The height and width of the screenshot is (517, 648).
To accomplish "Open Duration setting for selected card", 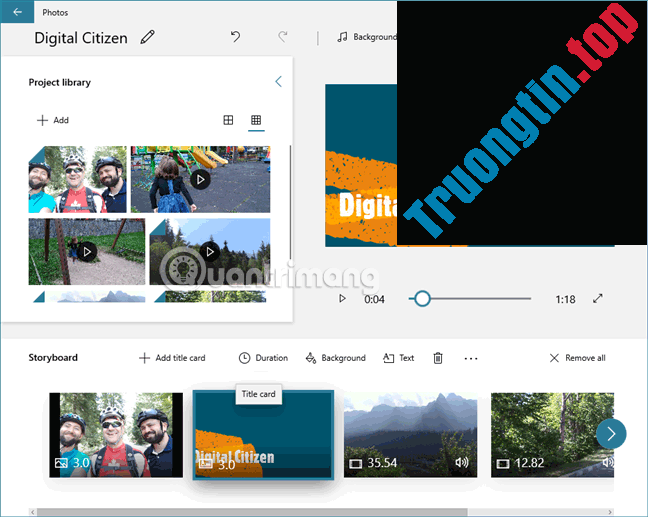I will (263, 358).
